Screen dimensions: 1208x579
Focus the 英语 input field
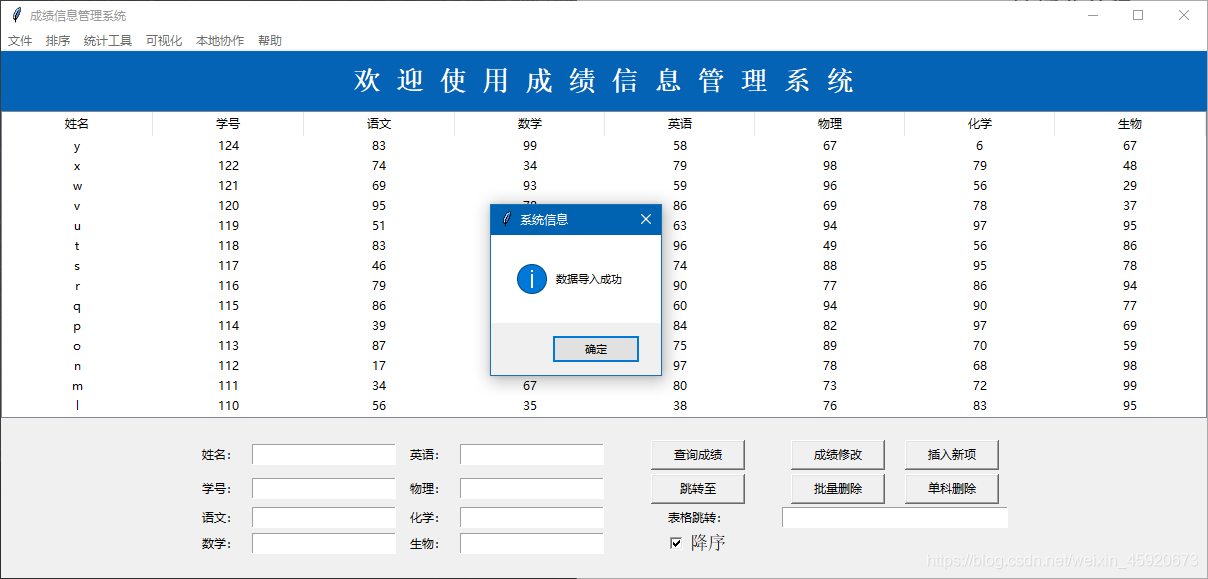[x=532, y=455]
